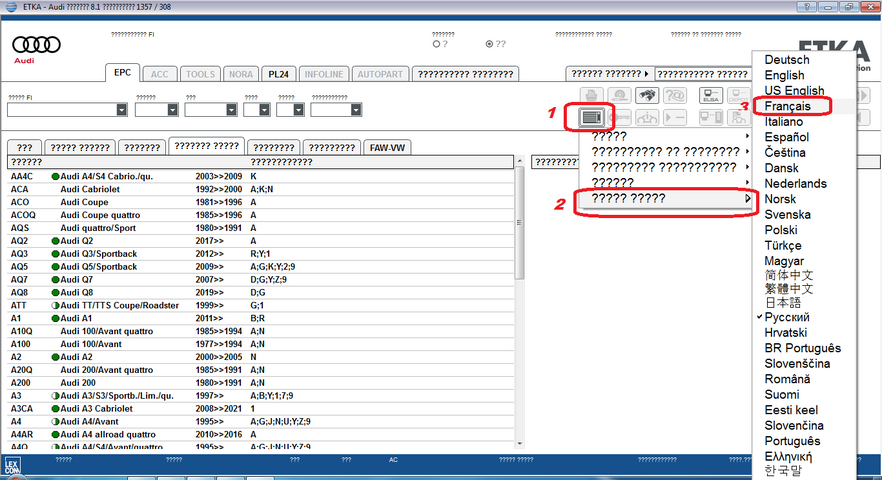Click the Audi rings logo
The width and height of the screenshot is (882, 480).
point(37,44)
